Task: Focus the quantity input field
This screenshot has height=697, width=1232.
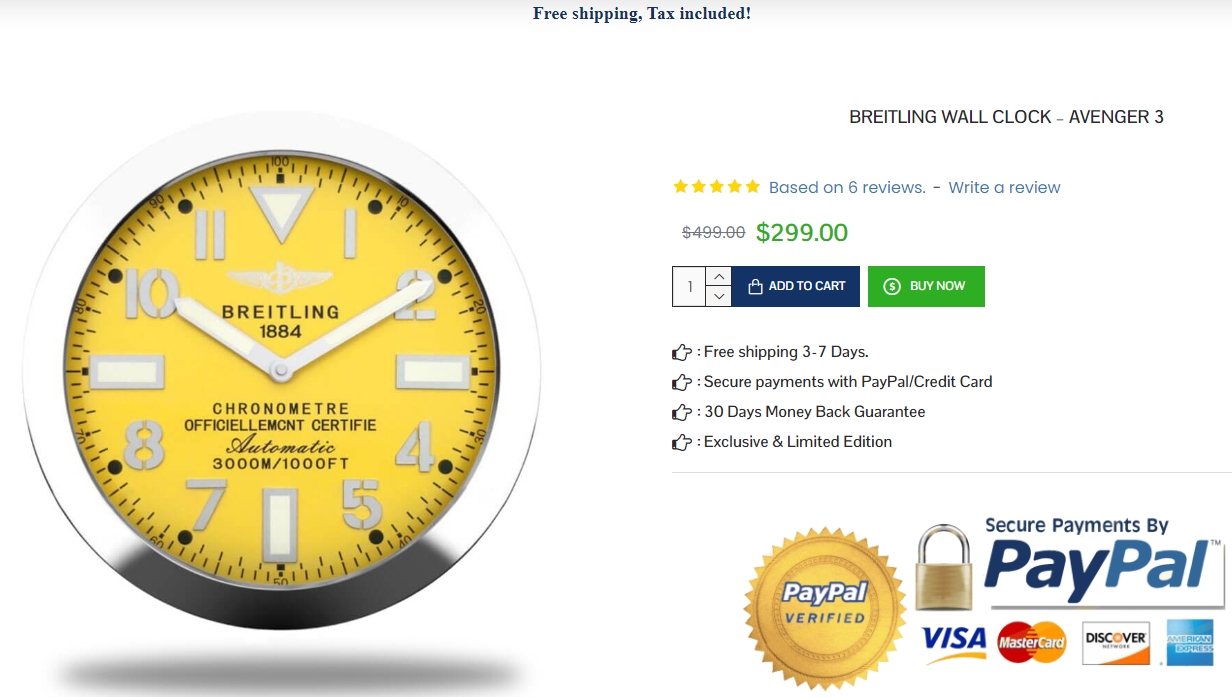Action: (689, 286)
